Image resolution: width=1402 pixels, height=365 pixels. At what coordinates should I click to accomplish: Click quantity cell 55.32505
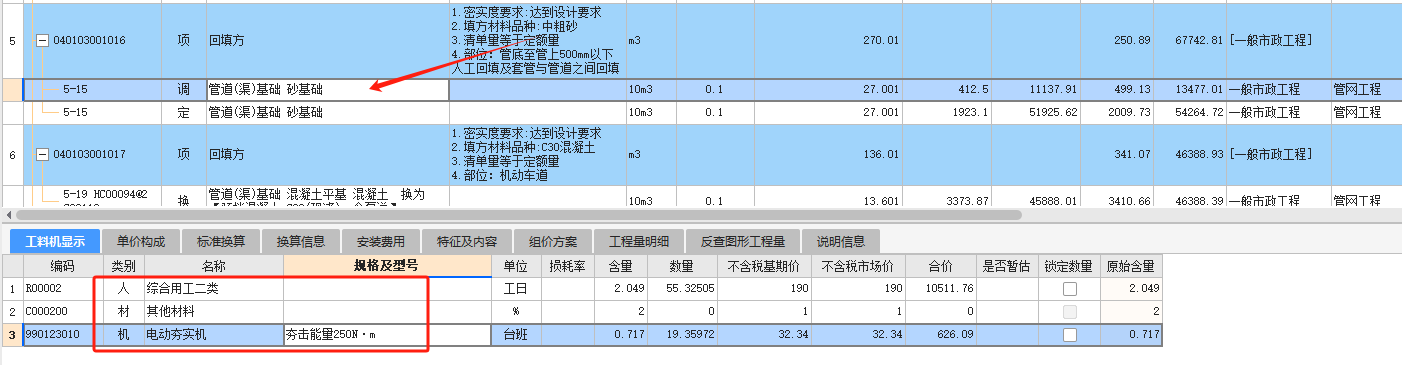(x=682, y=289)
